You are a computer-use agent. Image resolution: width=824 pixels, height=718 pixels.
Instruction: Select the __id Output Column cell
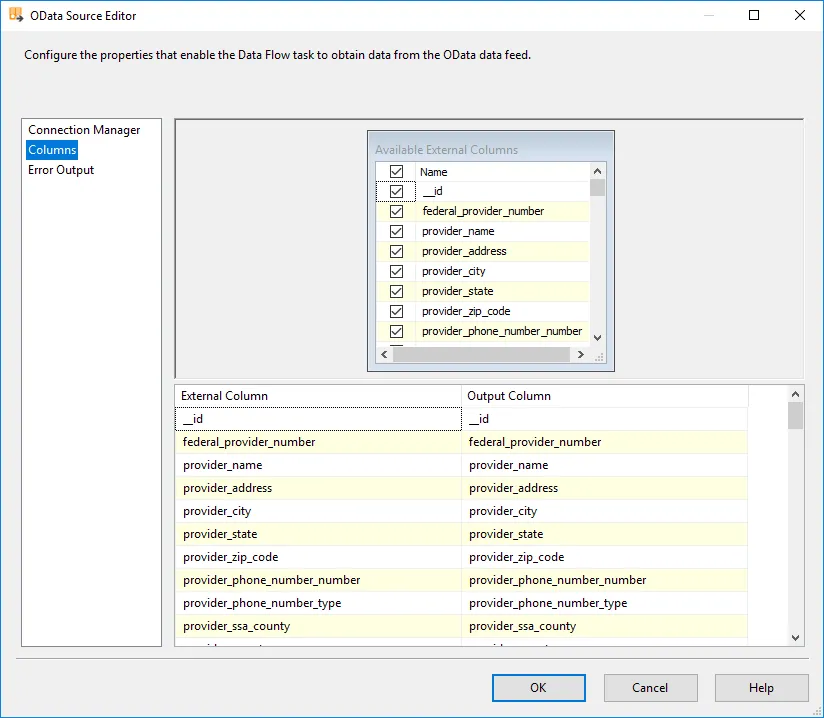(604, 419)
